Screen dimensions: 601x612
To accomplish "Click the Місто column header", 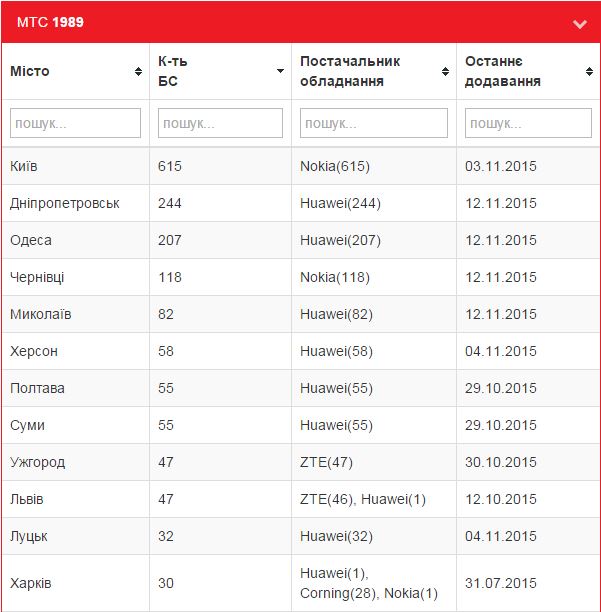I will click(x=76, y=71).
